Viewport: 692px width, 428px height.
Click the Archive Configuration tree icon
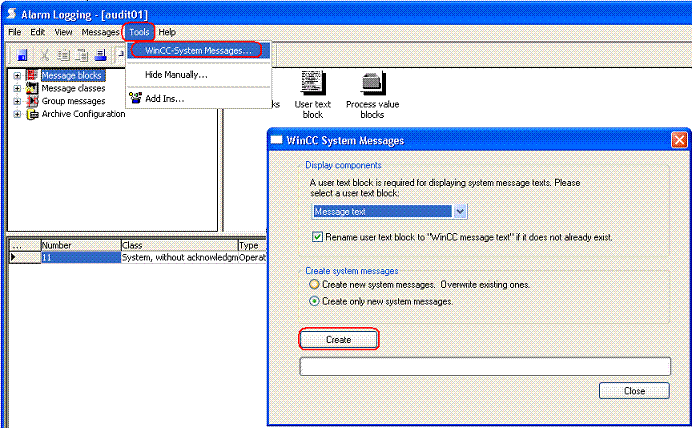point(32,114)
